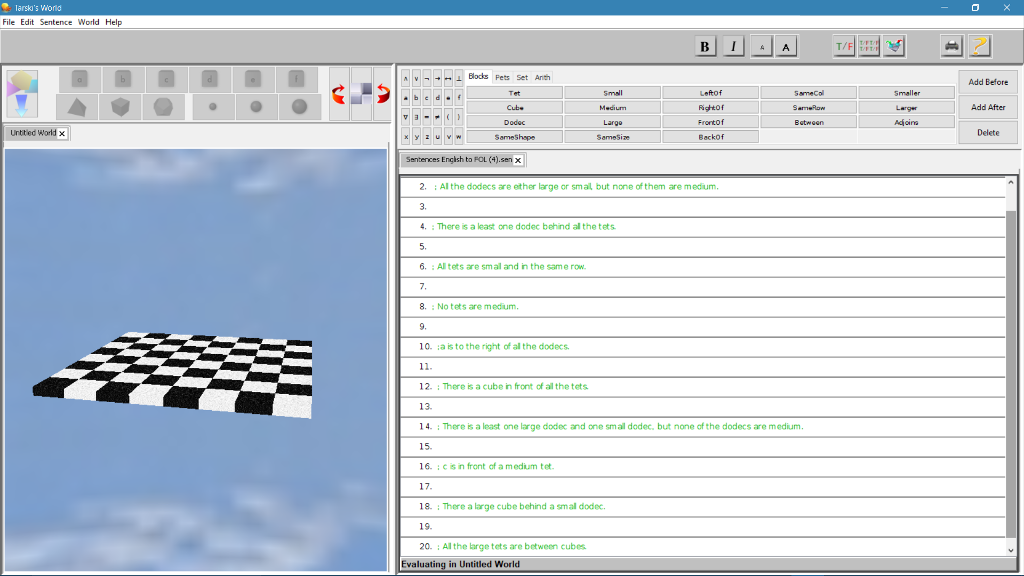Insert the Between predicate
Viewport: 1024px width, 576px height.
(x=808, y=121)
